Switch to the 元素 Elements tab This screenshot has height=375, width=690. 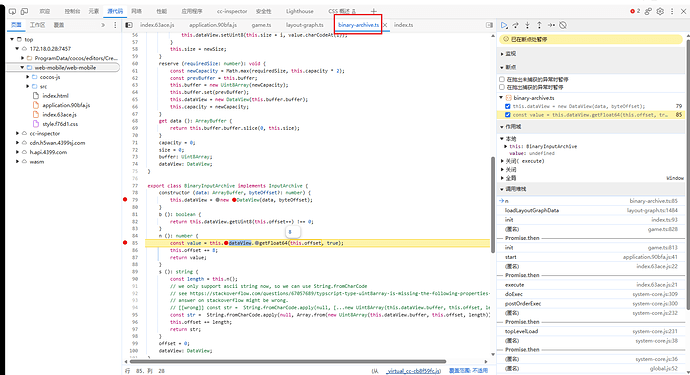tap(94, 11)
